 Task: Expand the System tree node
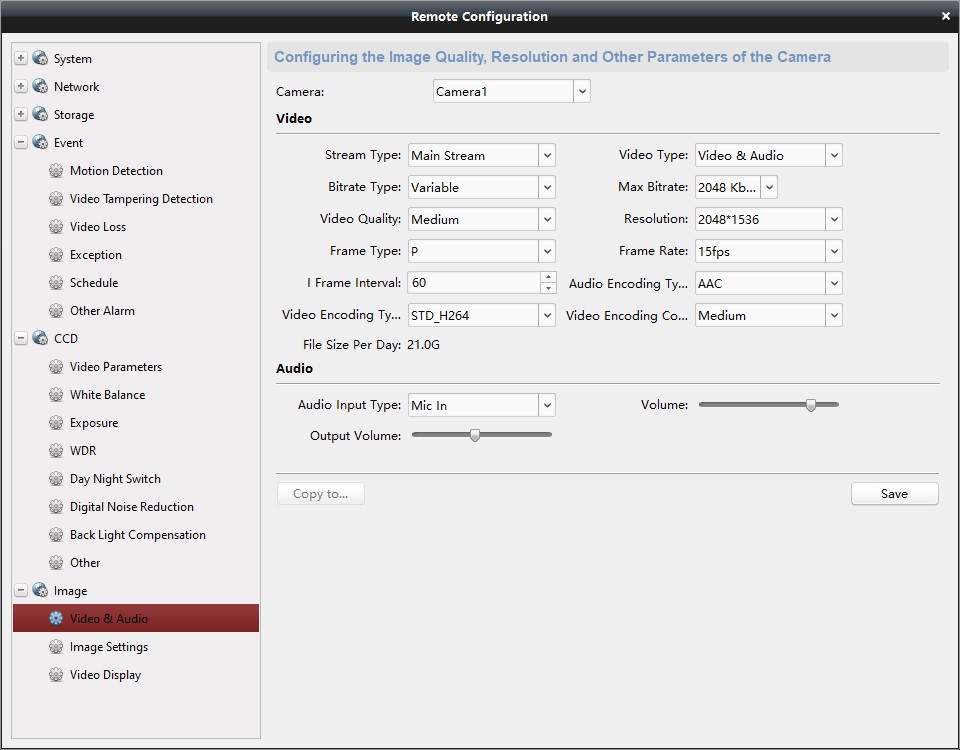[21, 59]
